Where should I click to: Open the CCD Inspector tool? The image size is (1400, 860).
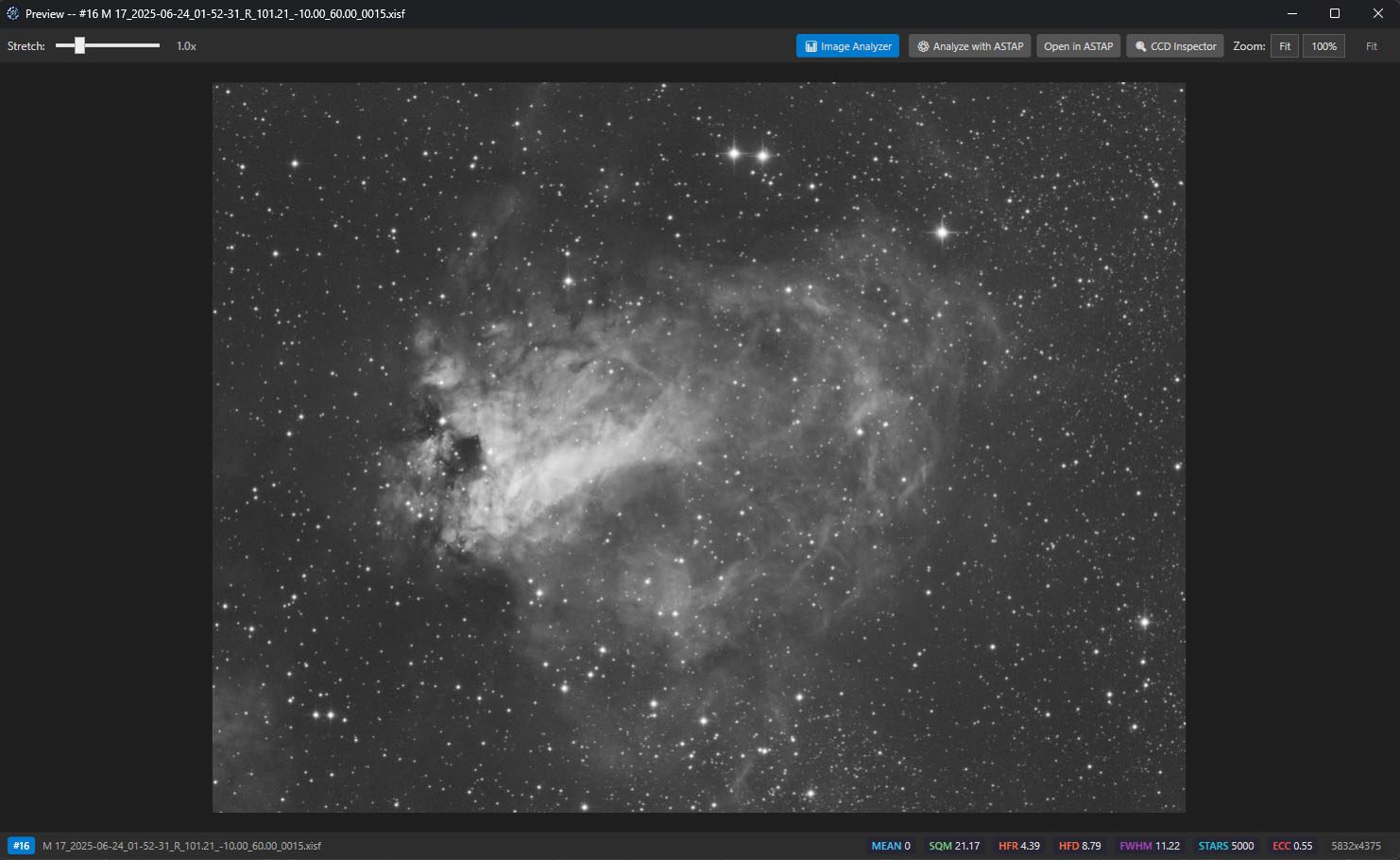pyautogui.click(x=1175, y=46)
